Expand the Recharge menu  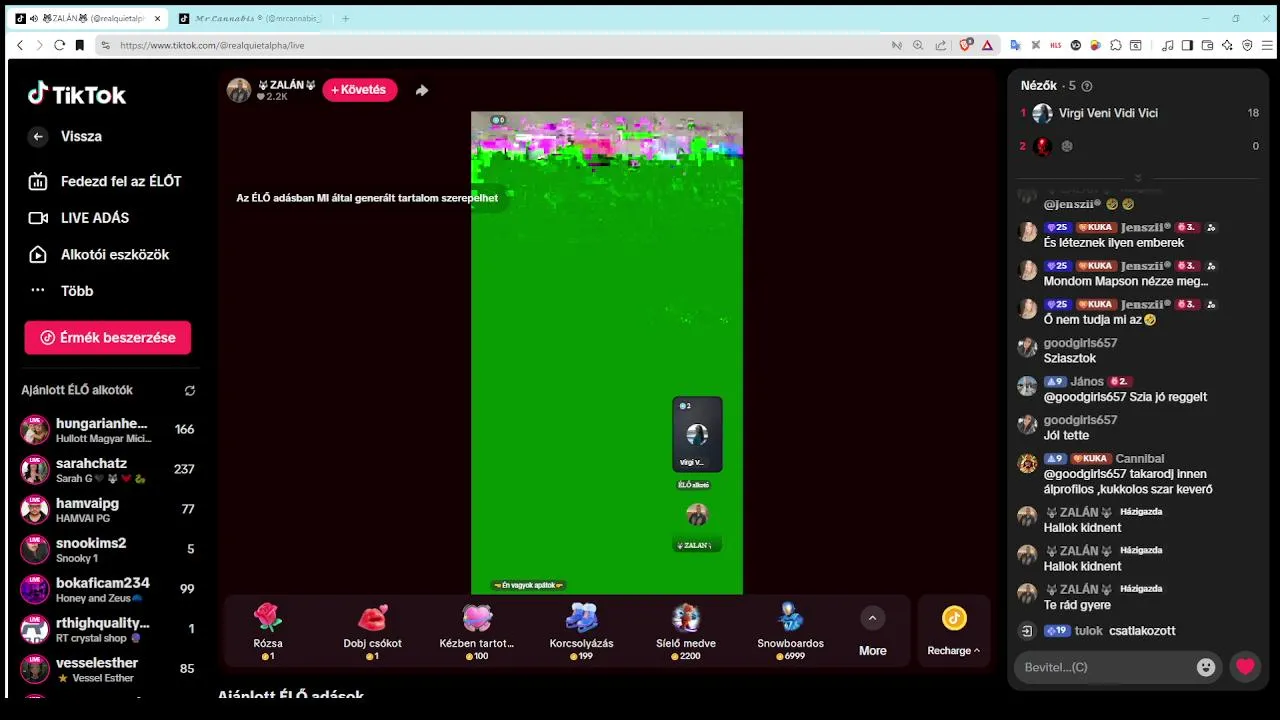pos(954,631)
